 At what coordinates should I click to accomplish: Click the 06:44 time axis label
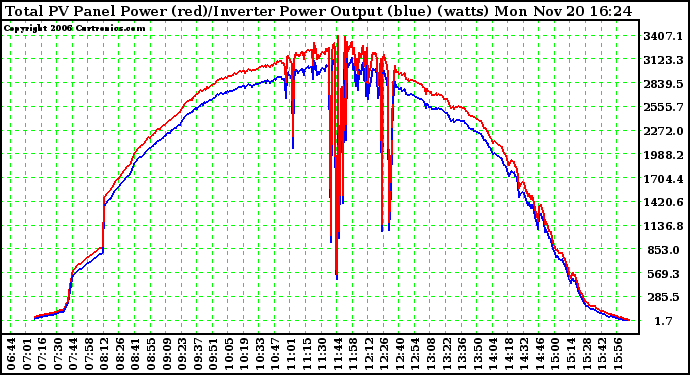(x=11, y=354)
